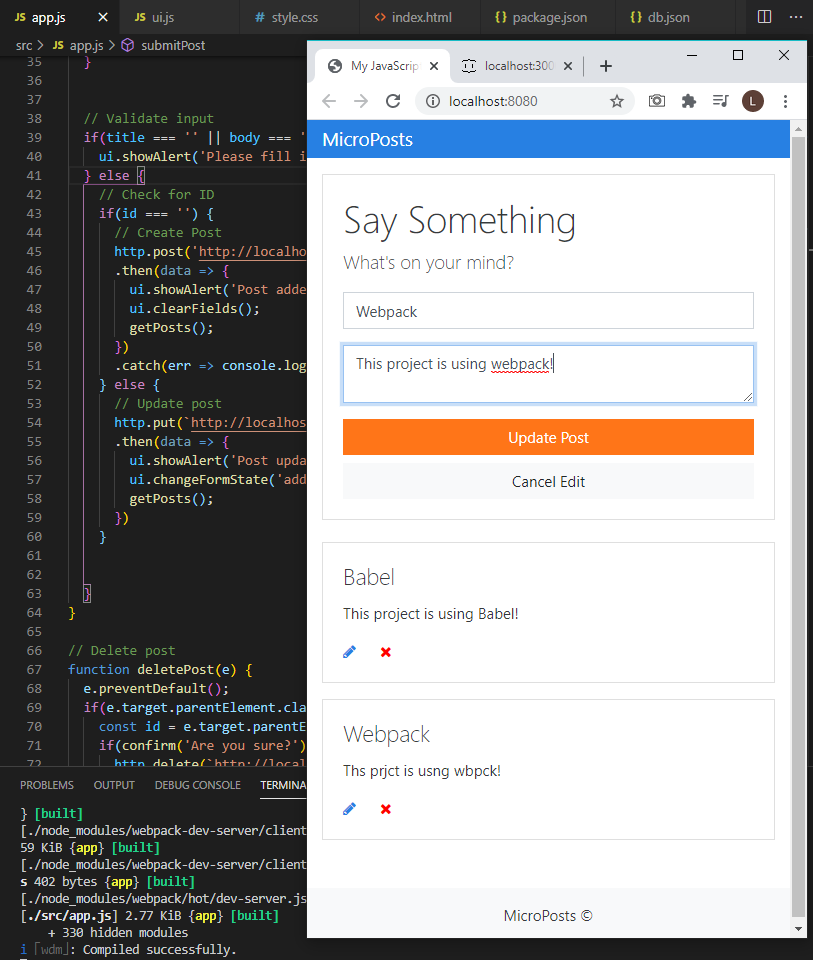Open the DEBUG CONSOLE panel tab
Image resolution: width=813 pixels, height=960 pixels.
(198, 785)
